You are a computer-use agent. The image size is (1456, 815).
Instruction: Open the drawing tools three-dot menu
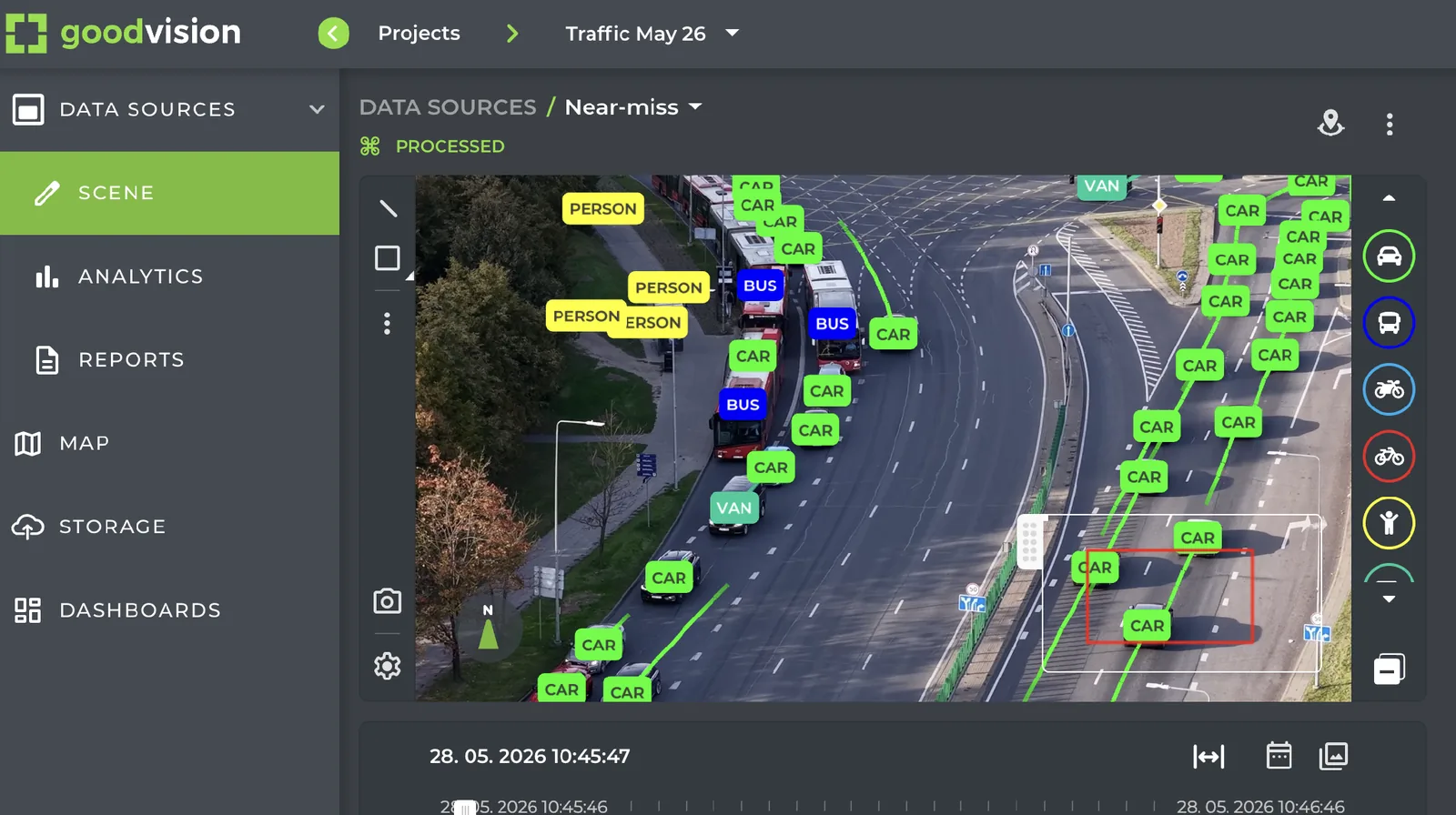pos(388,324)
